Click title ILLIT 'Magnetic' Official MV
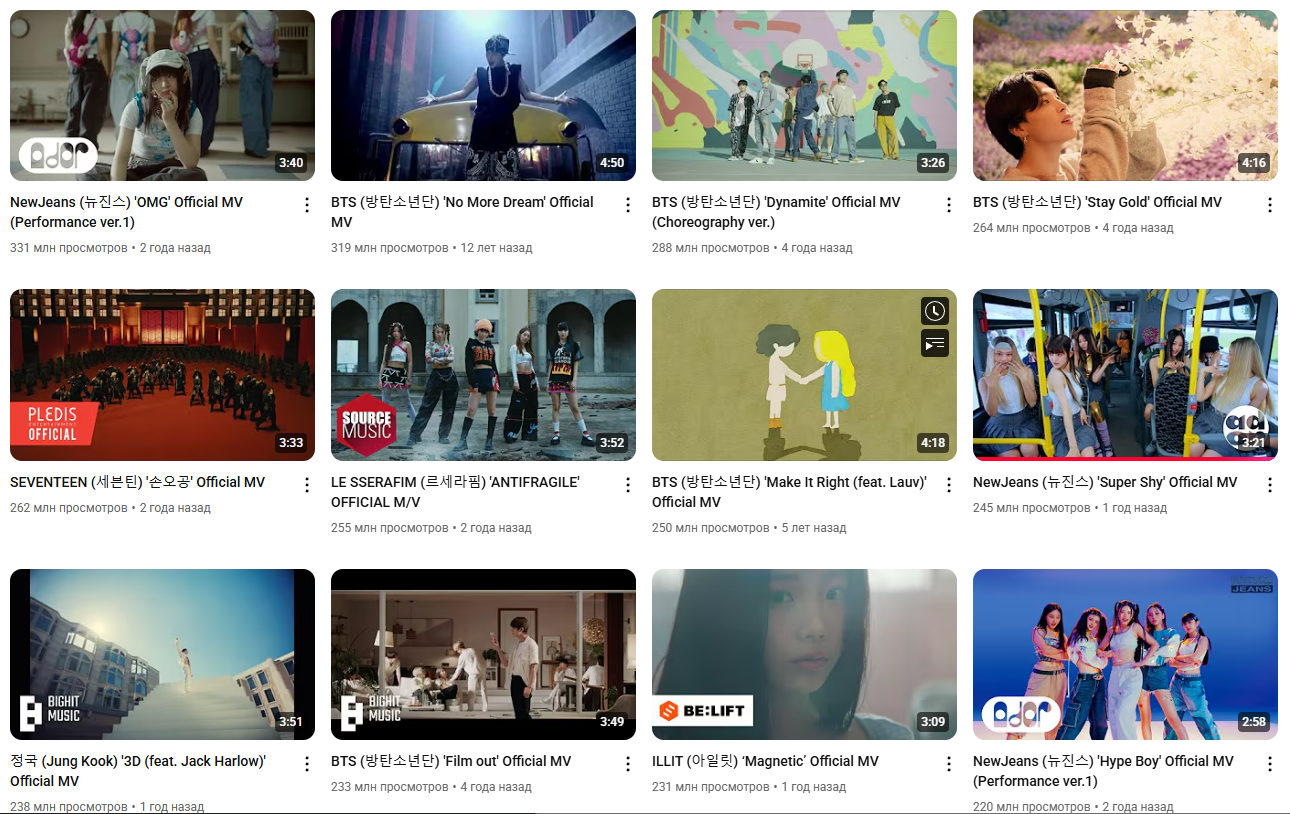1290x814 pixels. 765,761
